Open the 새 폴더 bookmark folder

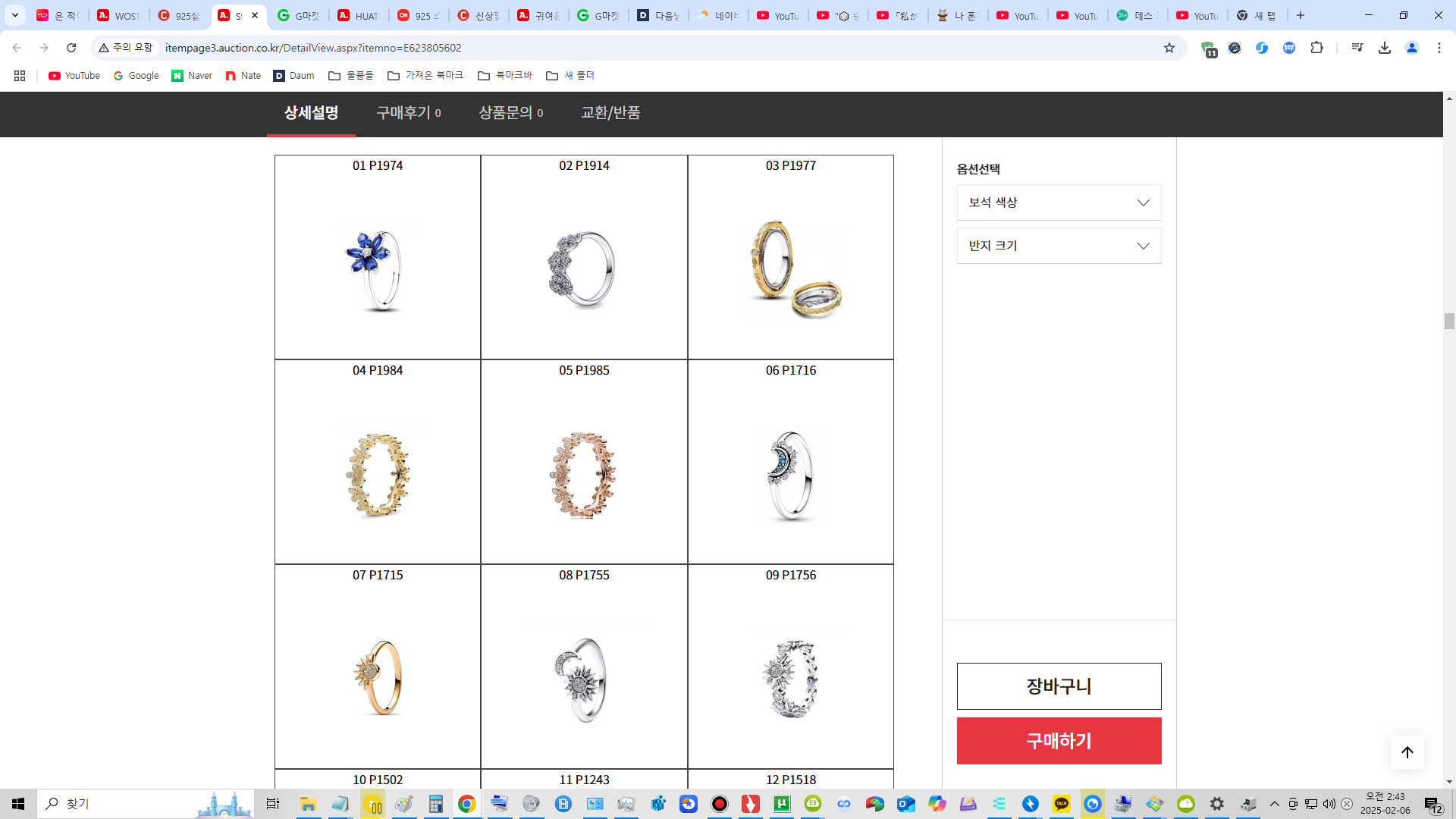point(570,76)
